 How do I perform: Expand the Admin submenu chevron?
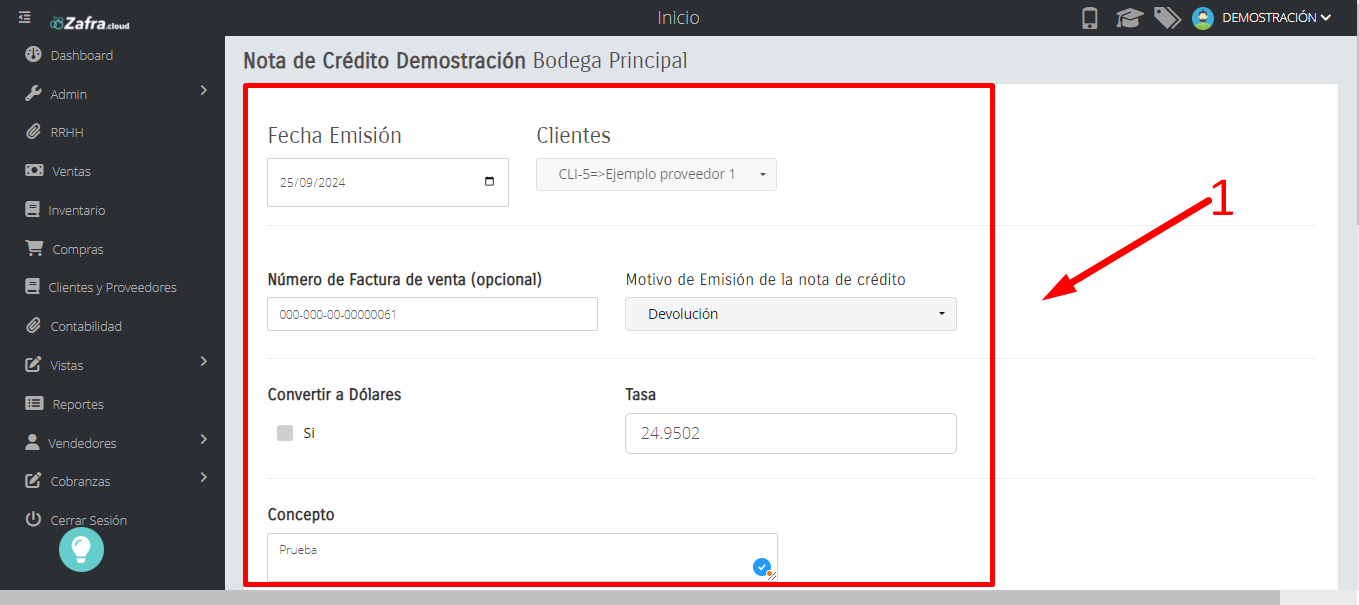203,90
